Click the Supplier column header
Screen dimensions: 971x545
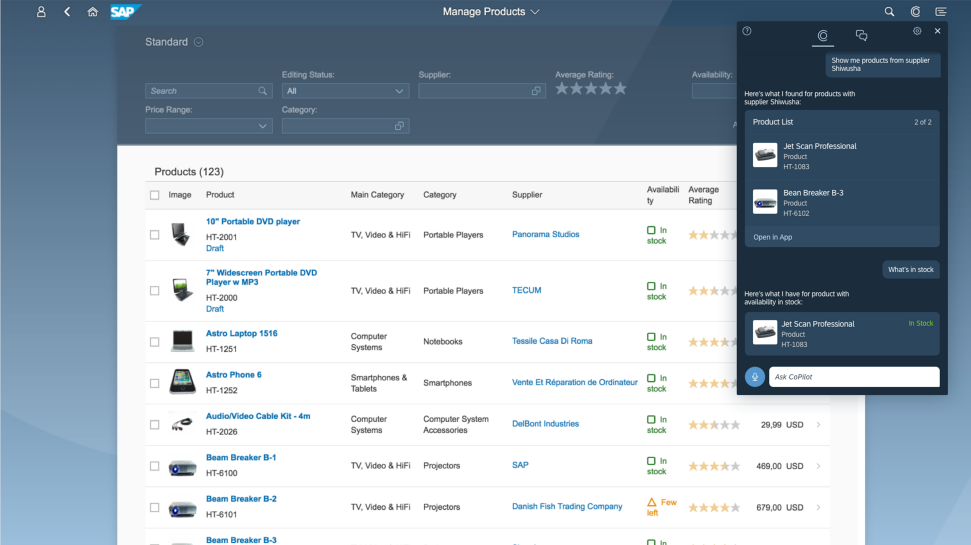click(x=527, y=195)
